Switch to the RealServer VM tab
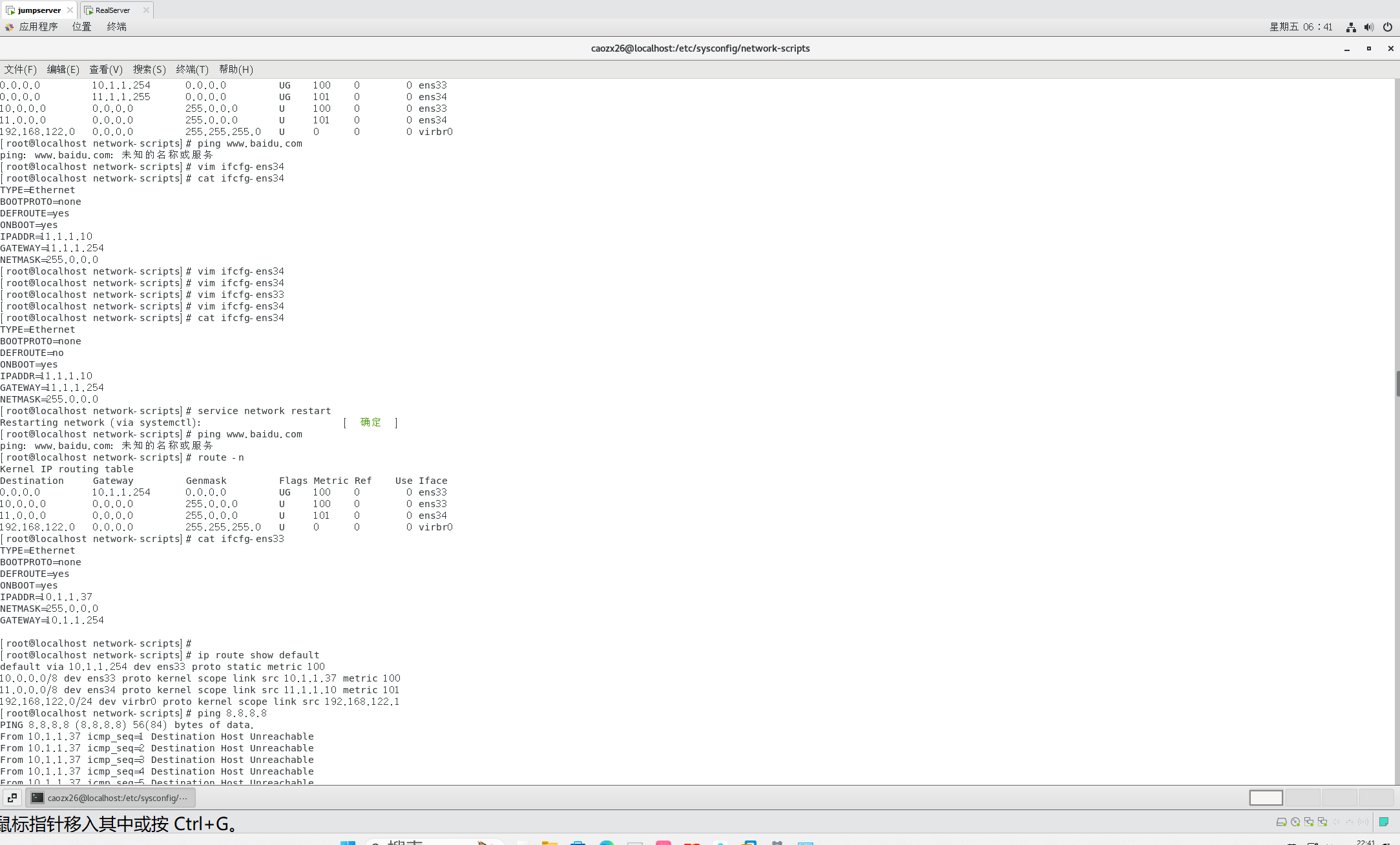Screen dimensions: 1400x845 pyautogui.click(x=112, y=10)
